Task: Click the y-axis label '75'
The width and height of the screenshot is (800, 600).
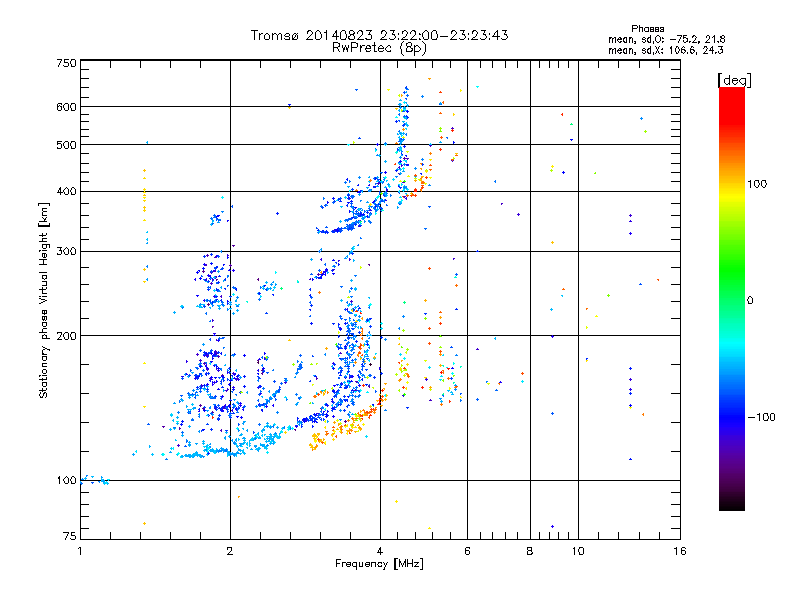Action: (70, 536)
